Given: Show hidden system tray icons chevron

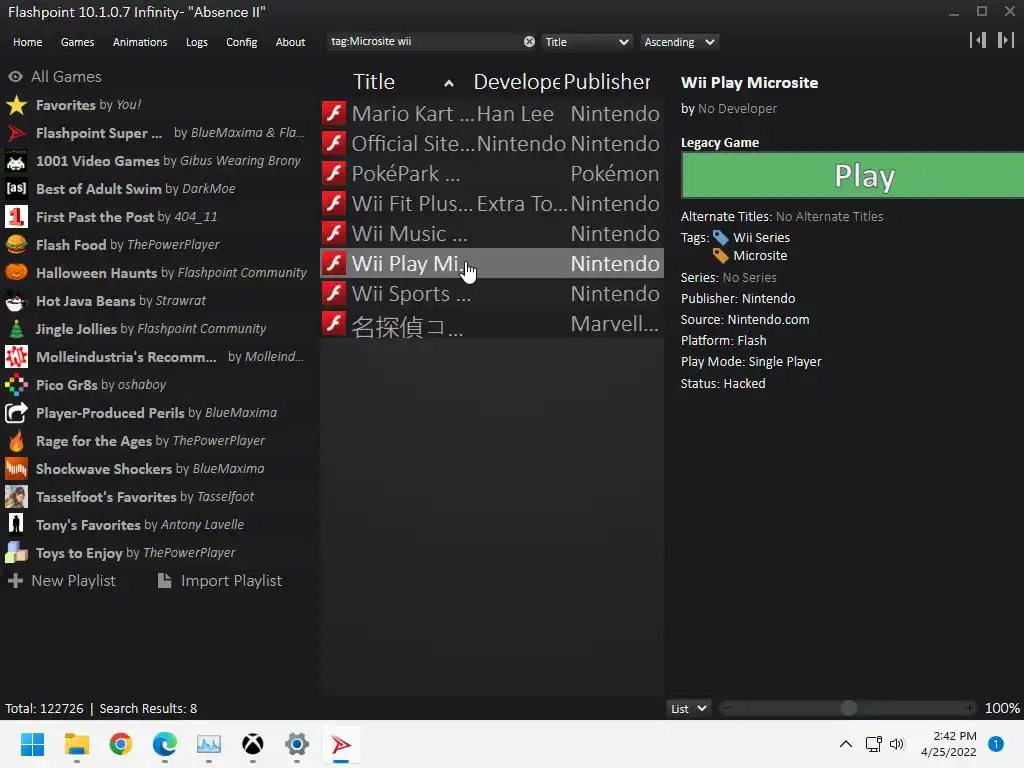Looking at the screenshot, I should pos(846,744).
